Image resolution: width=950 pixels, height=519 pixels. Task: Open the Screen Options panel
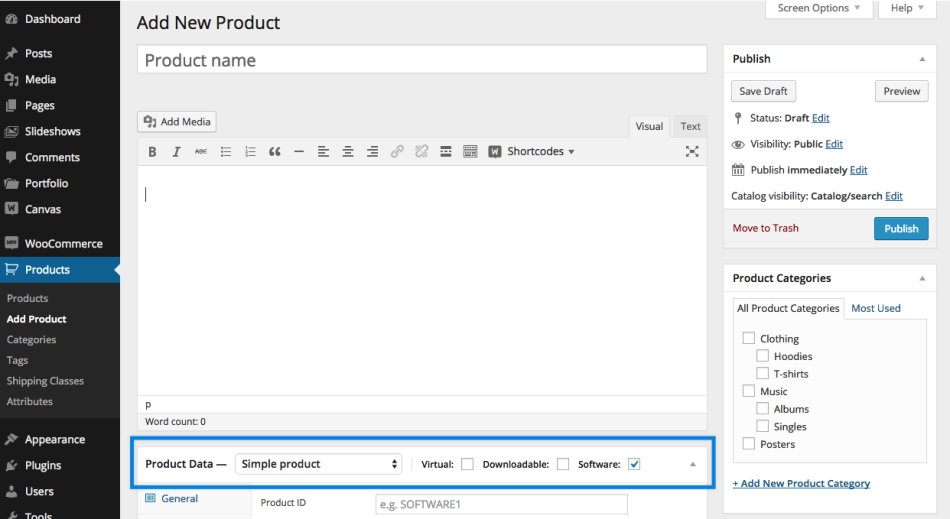point(819,8)
